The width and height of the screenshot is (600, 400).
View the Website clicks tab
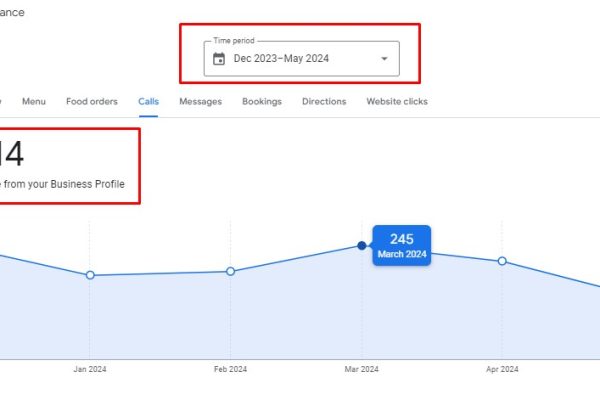(x=397, y=101)
